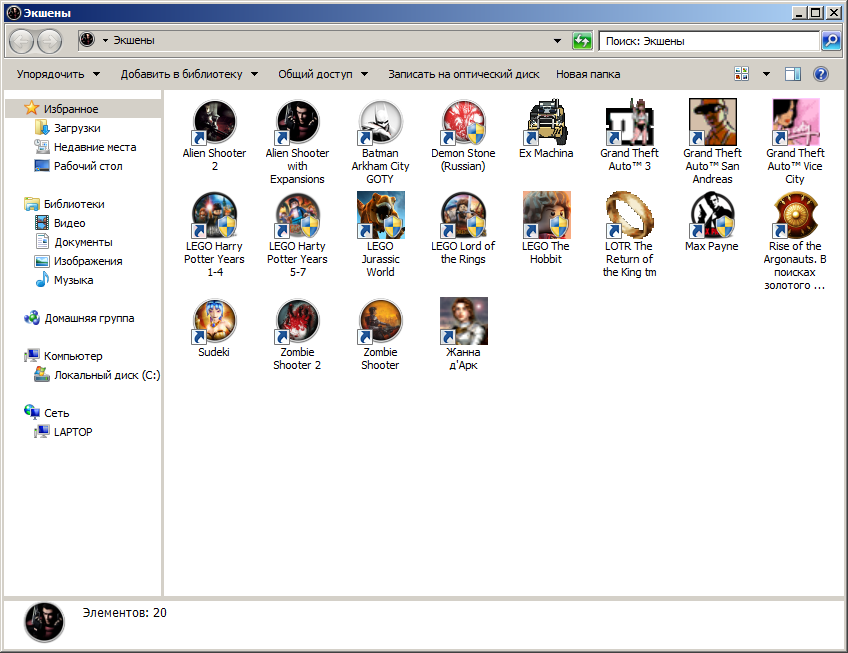Click the Sudeki game icon
Screen dimensions: 848x653
click(x=215, y=321)
